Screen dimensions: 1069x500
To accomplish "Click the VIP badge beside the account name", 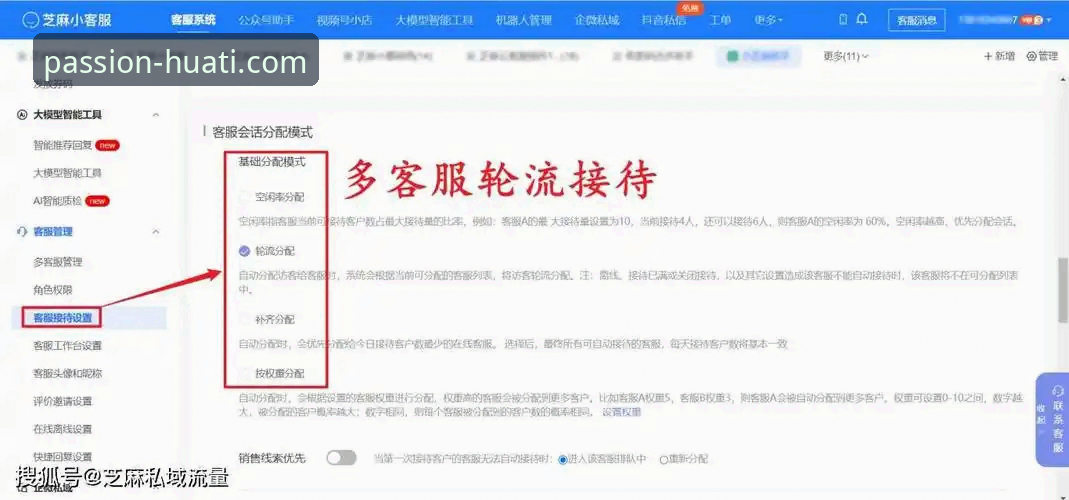I will pyautogui.click(x=1032, y=20).
